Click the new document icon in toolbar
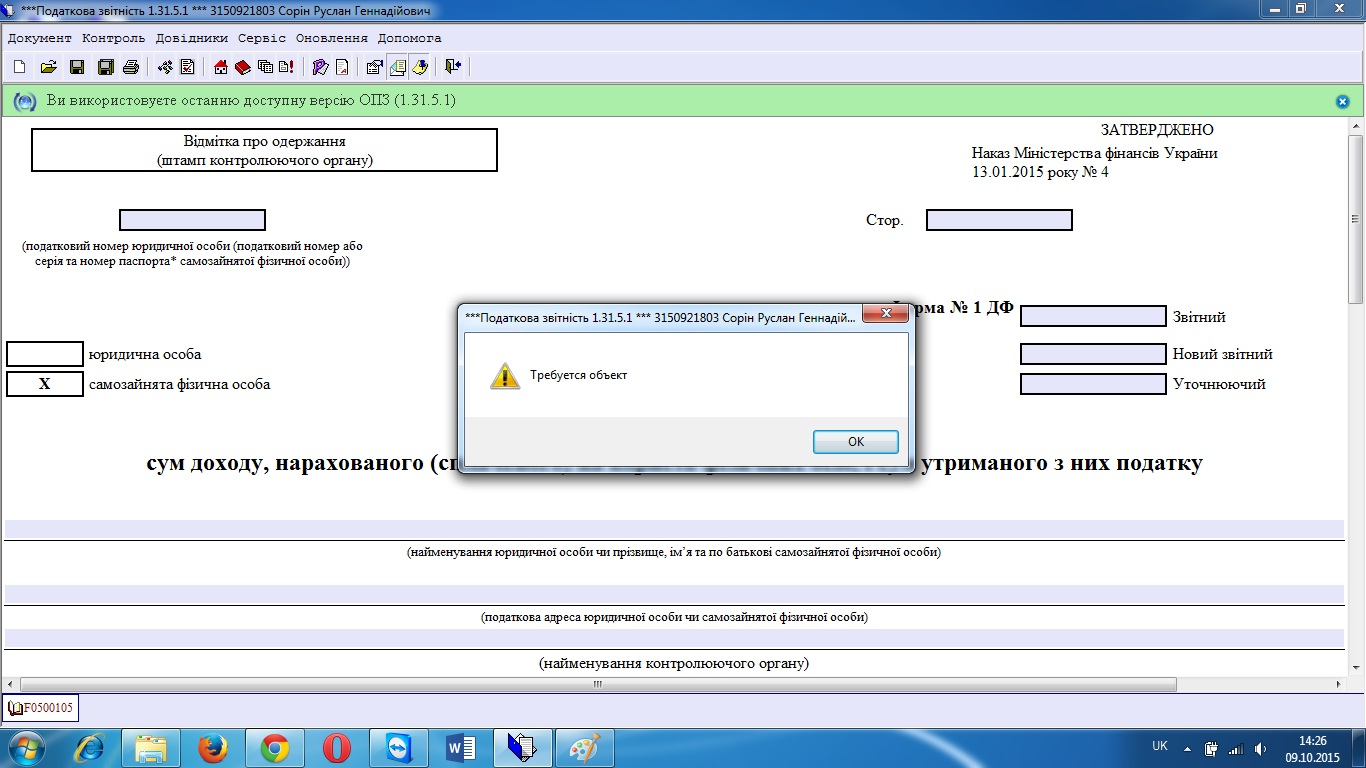This screenshot has height=768, width=1366. coord(19,67)
